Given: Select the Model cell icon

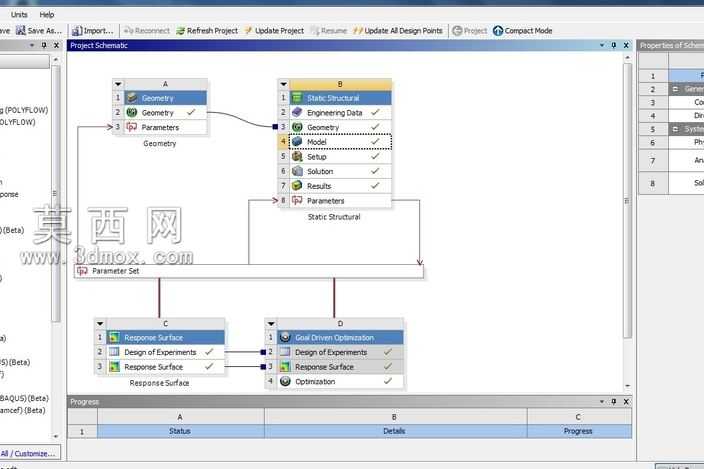Looking at the screenshot, I should click(297, 142).
